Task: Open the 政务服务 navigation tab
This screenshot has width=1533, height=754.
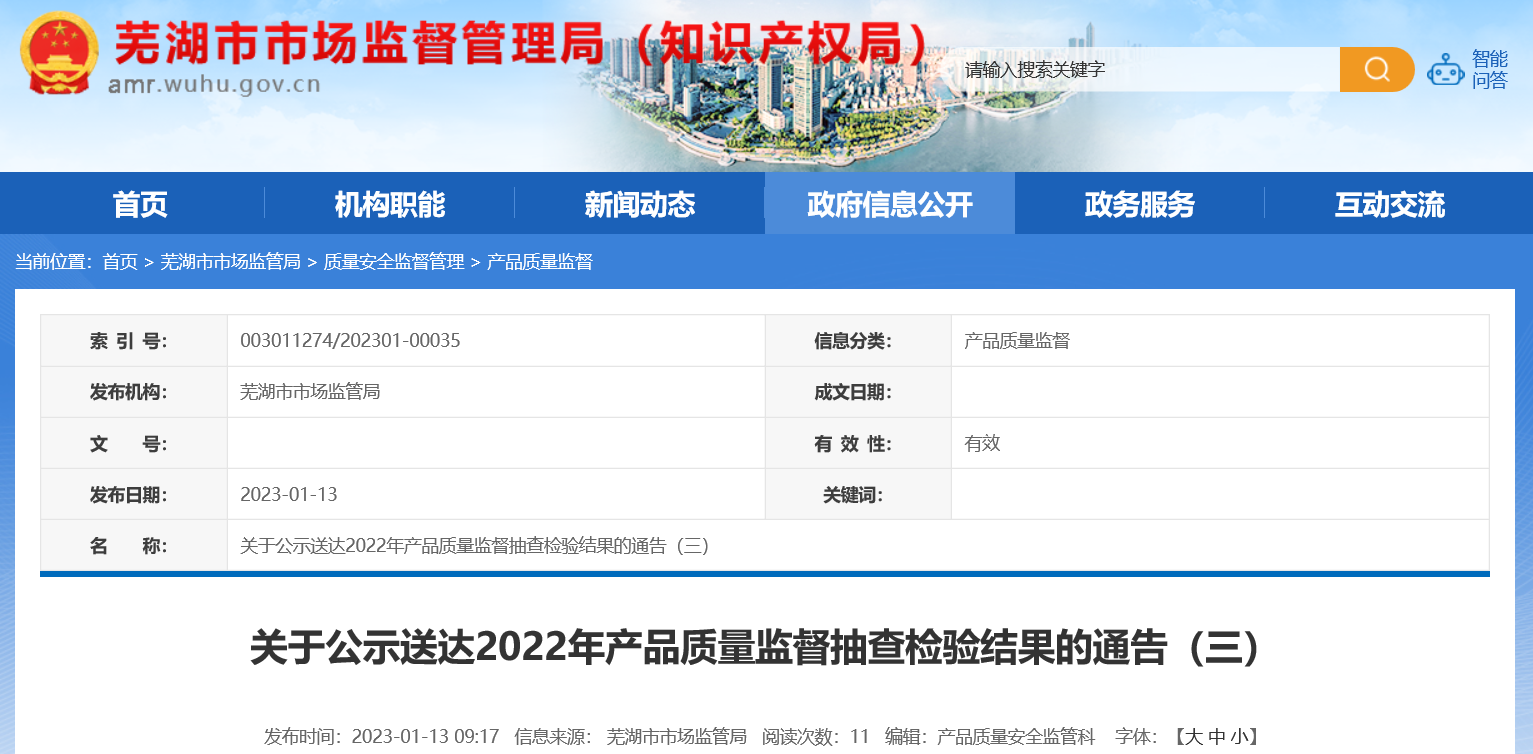Action: pyautogui.click(x=1140, y=204)
